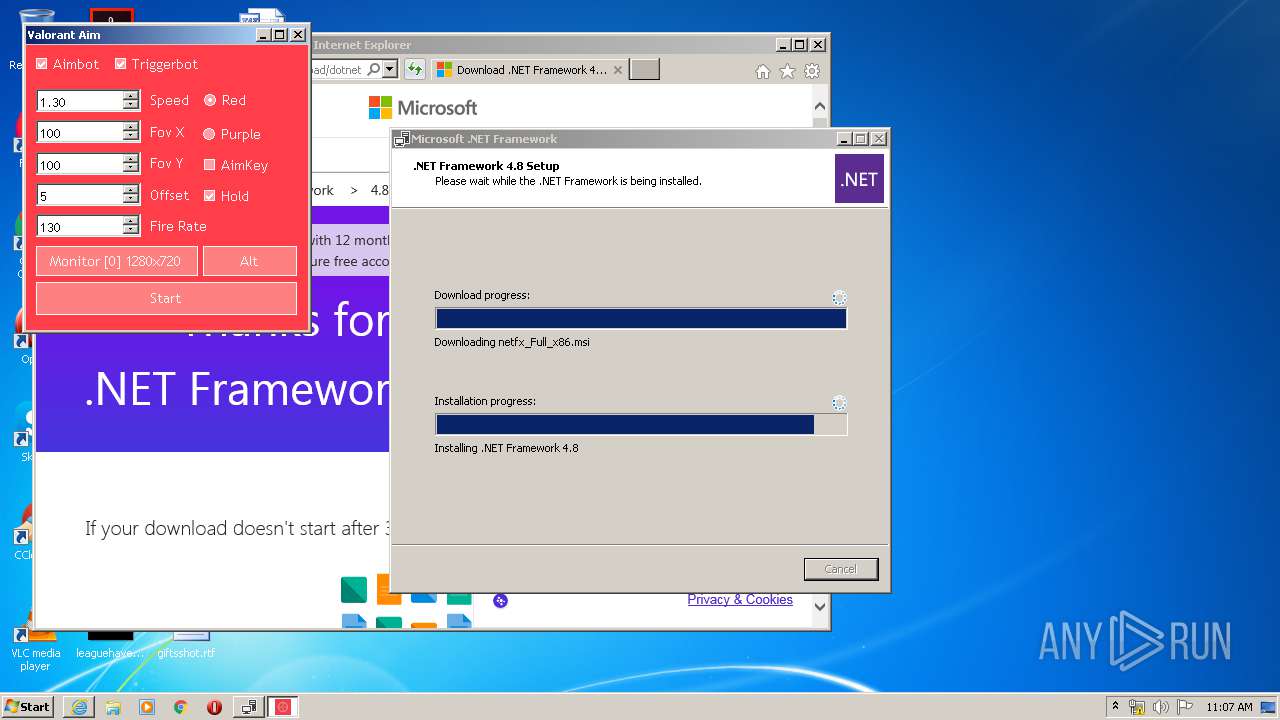Viewport: 1280px width, 720px height.
Task: Open the Privacy & Cookies link
Action: 740,600
